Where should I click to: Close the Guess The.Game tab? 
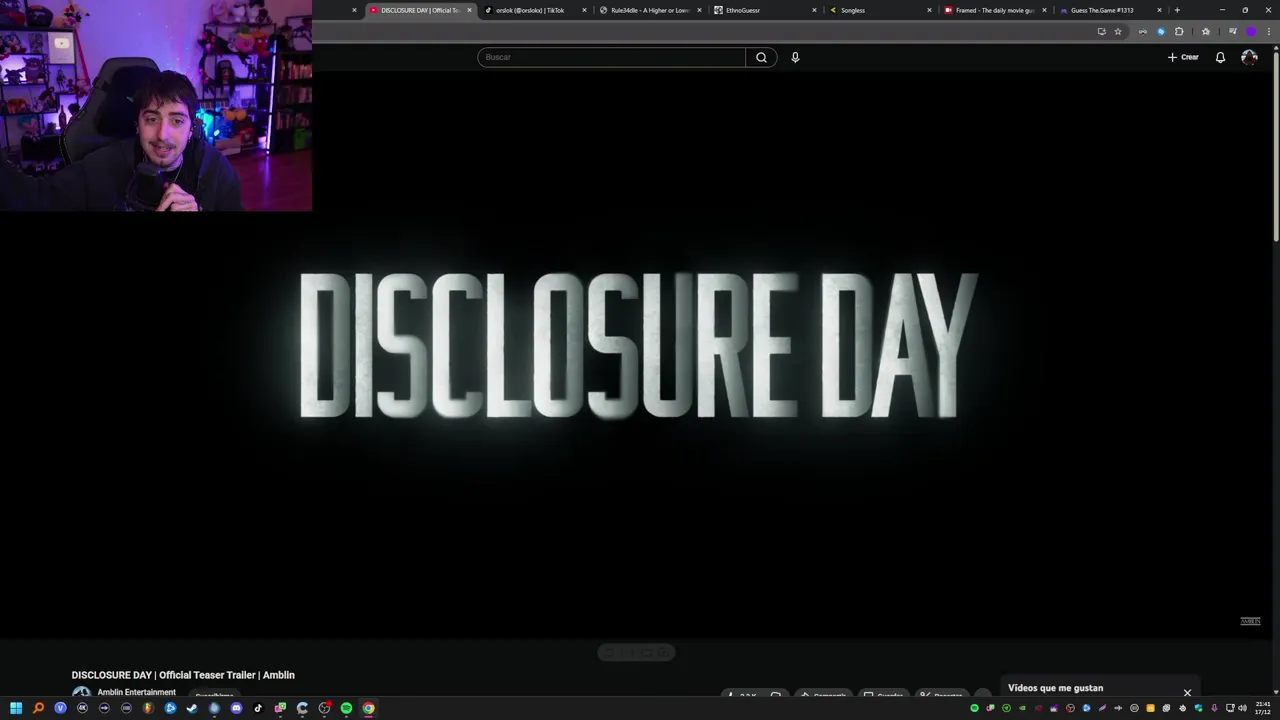(1159, 10)
